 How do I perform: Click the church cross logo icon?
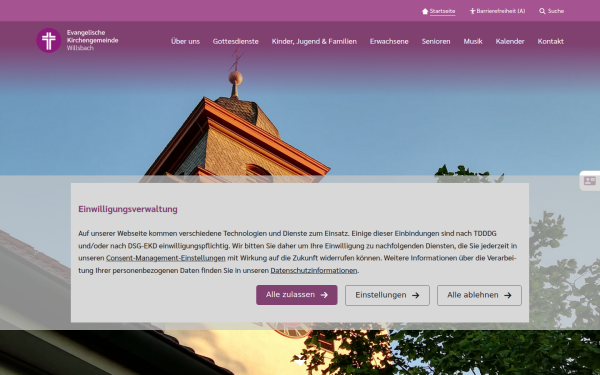49,40
